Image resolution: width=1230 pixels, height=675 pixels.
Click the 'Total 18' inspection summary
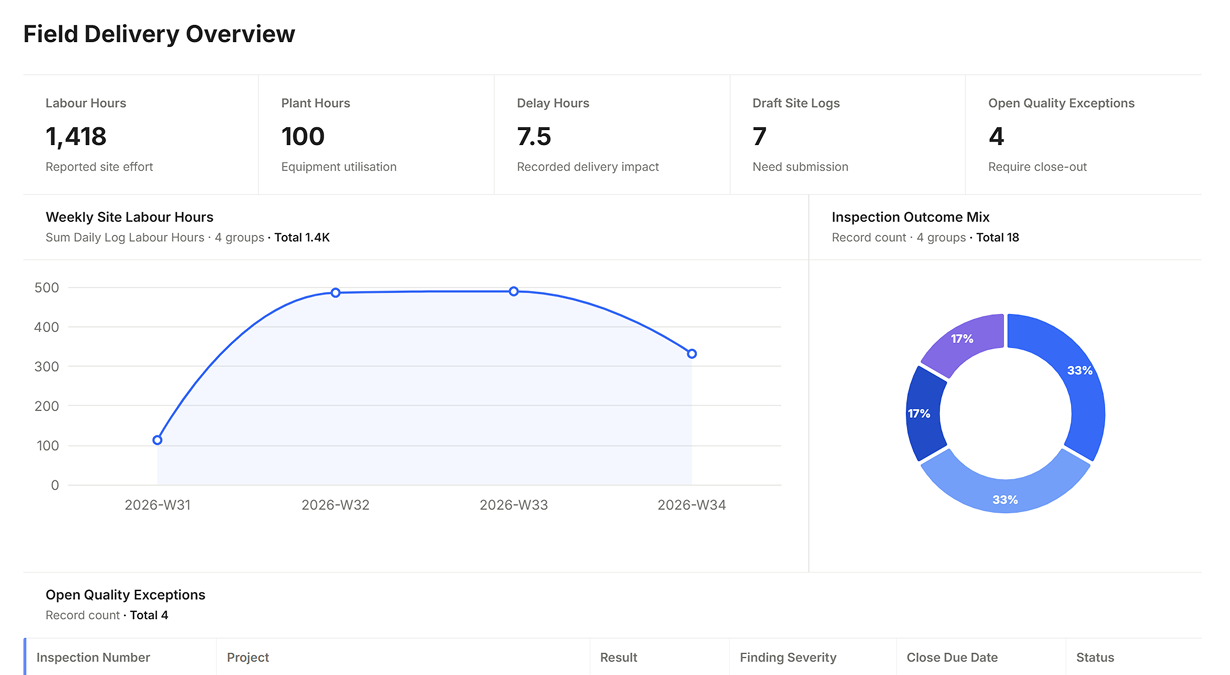tap(998, 238)
